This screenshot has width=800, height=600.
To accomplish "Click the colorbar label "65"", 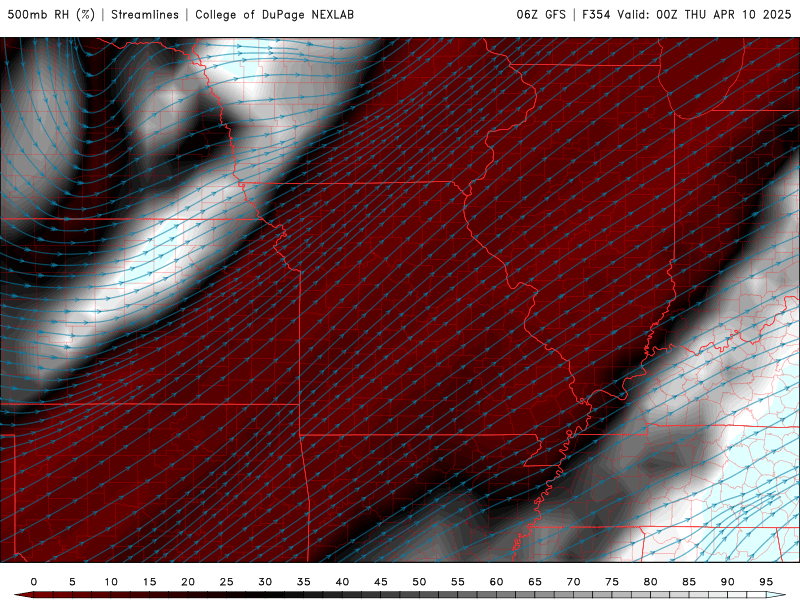I will [535, 582].
